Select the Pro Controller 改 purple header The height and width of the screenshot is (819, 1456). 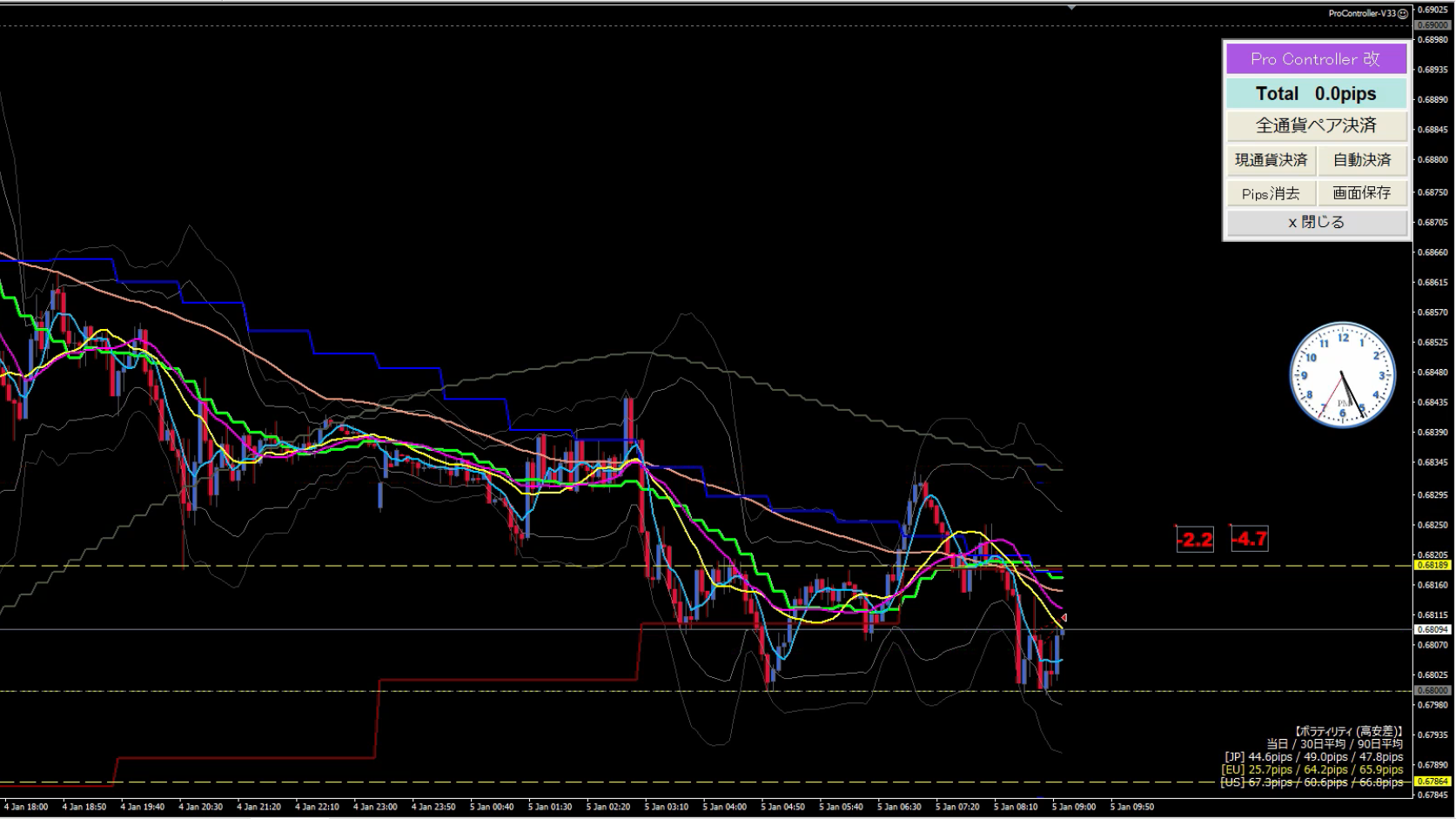(x=1316, y=59)
